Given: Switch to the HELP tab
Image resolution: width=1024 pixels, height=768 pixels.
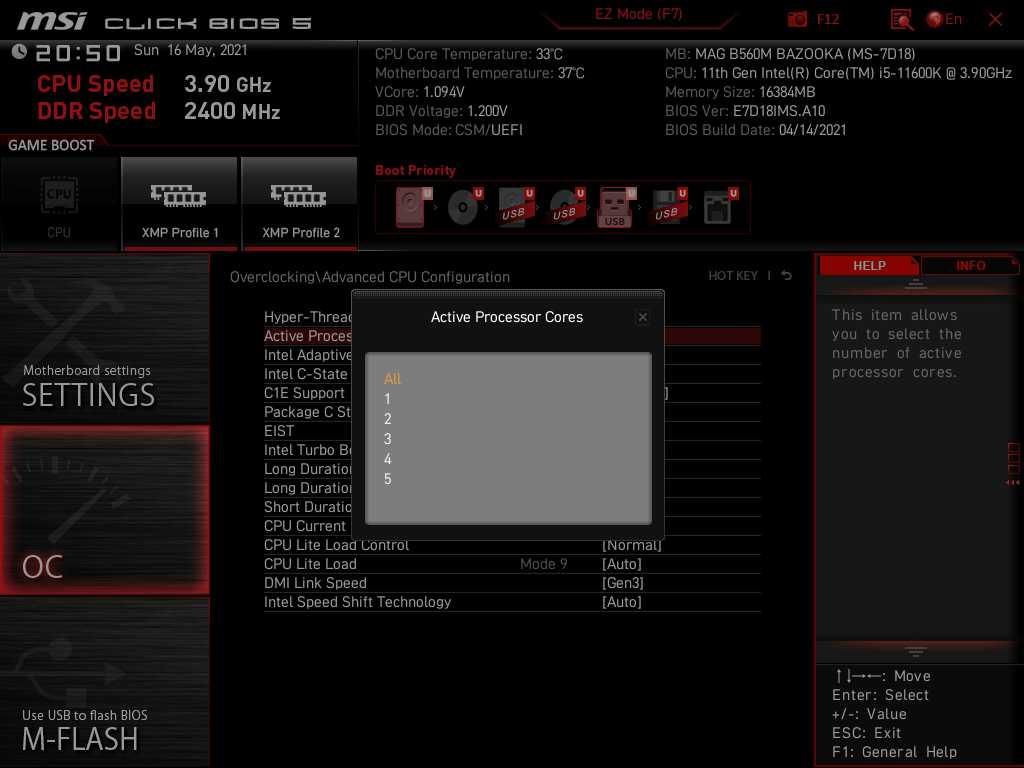Looking at the screenshot, I should [869, 266].
